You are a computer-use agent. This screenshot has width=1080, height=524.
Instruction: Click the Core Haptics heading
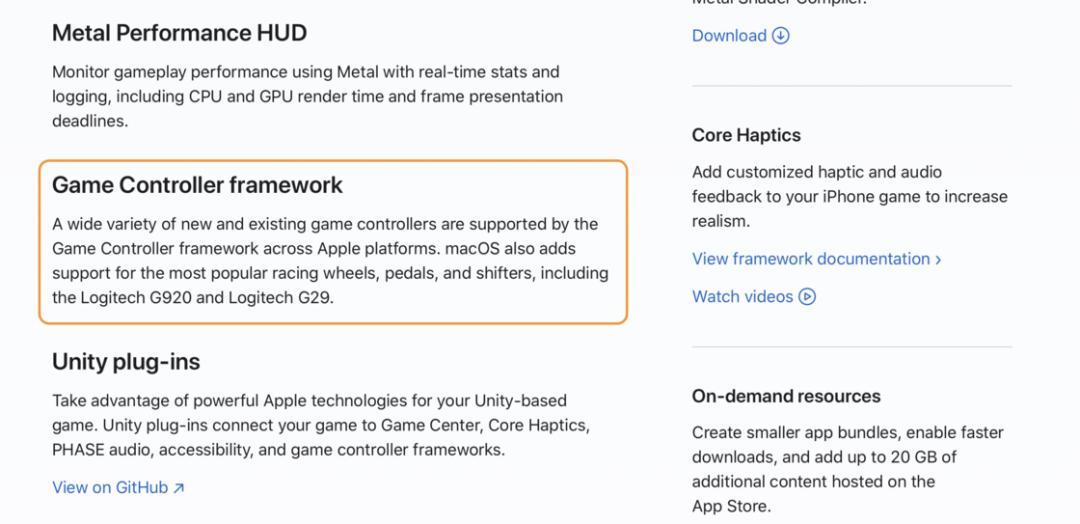pos(746,135)
